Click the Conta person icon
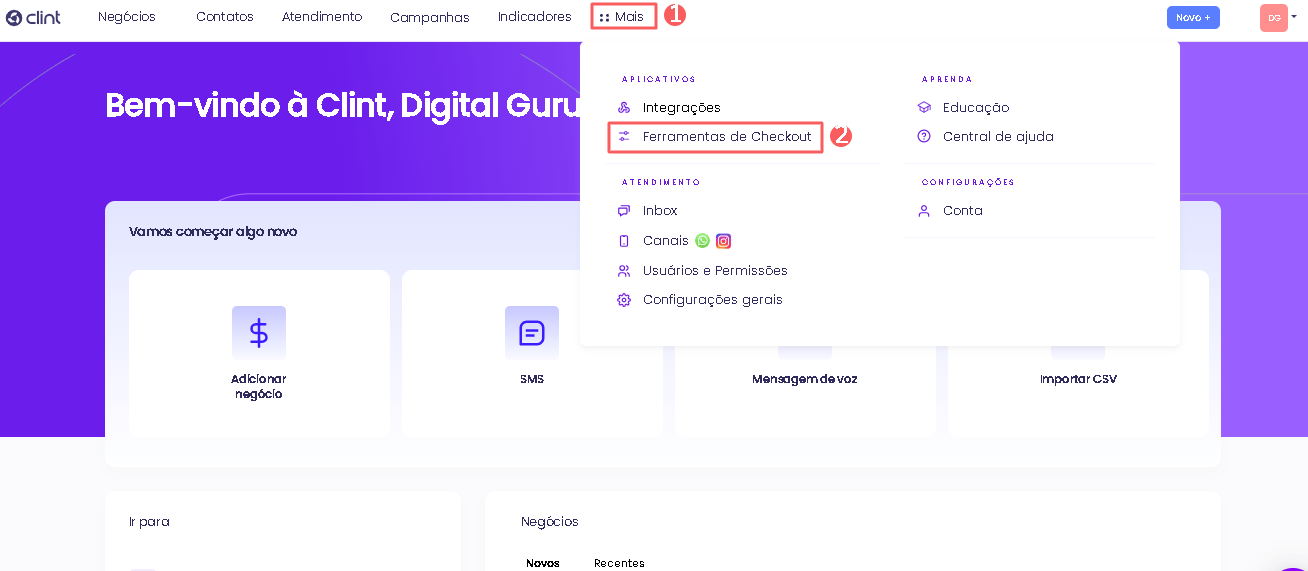Image resolution: width=1308 pixels, height=571 pixels. (x=924, y=211)
